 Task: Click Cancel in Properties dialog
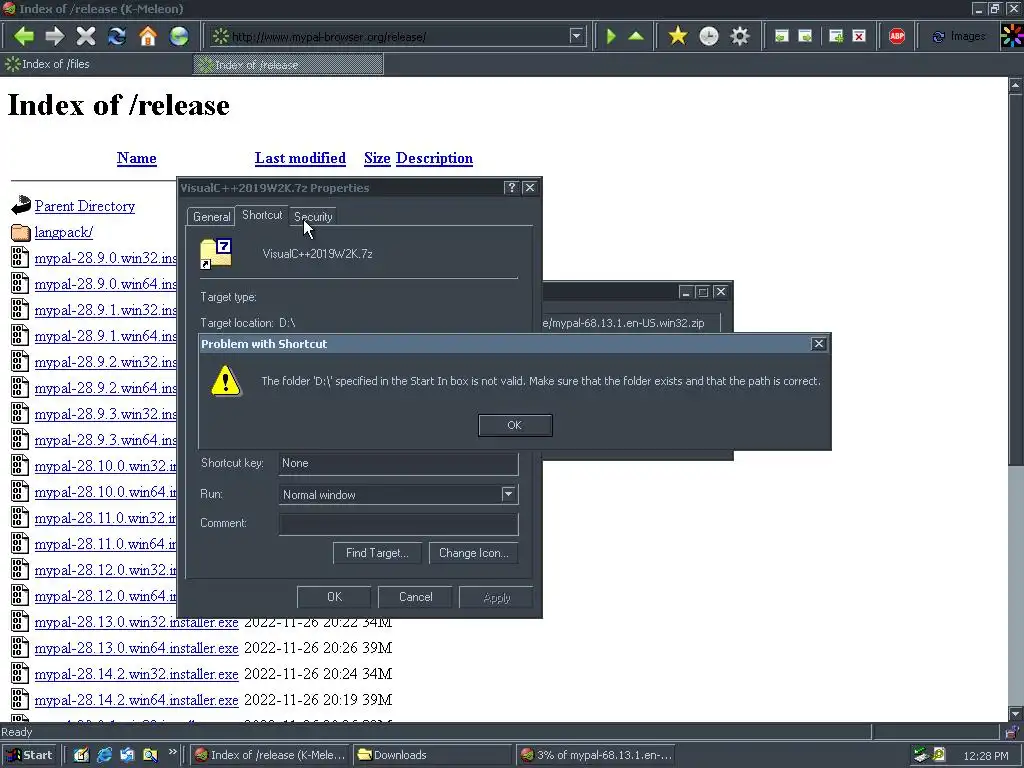tap(415, 597)
